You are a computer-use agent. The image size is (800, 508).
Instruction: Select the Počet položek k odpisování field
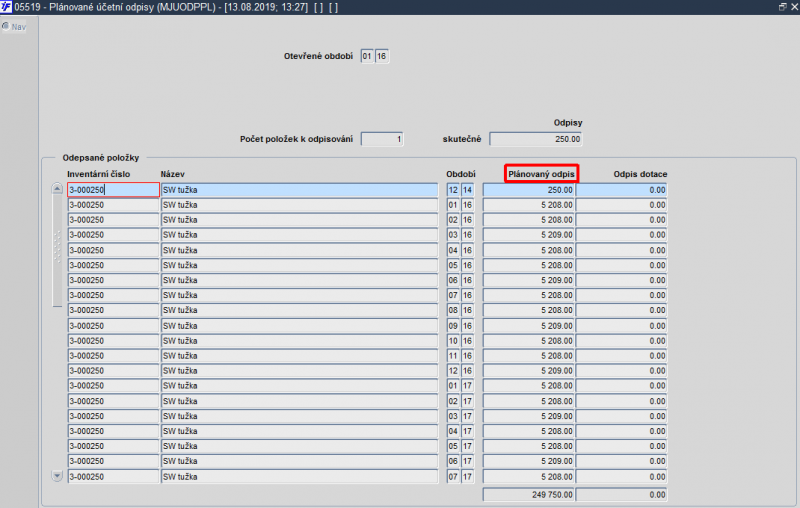tap(382, 139)
